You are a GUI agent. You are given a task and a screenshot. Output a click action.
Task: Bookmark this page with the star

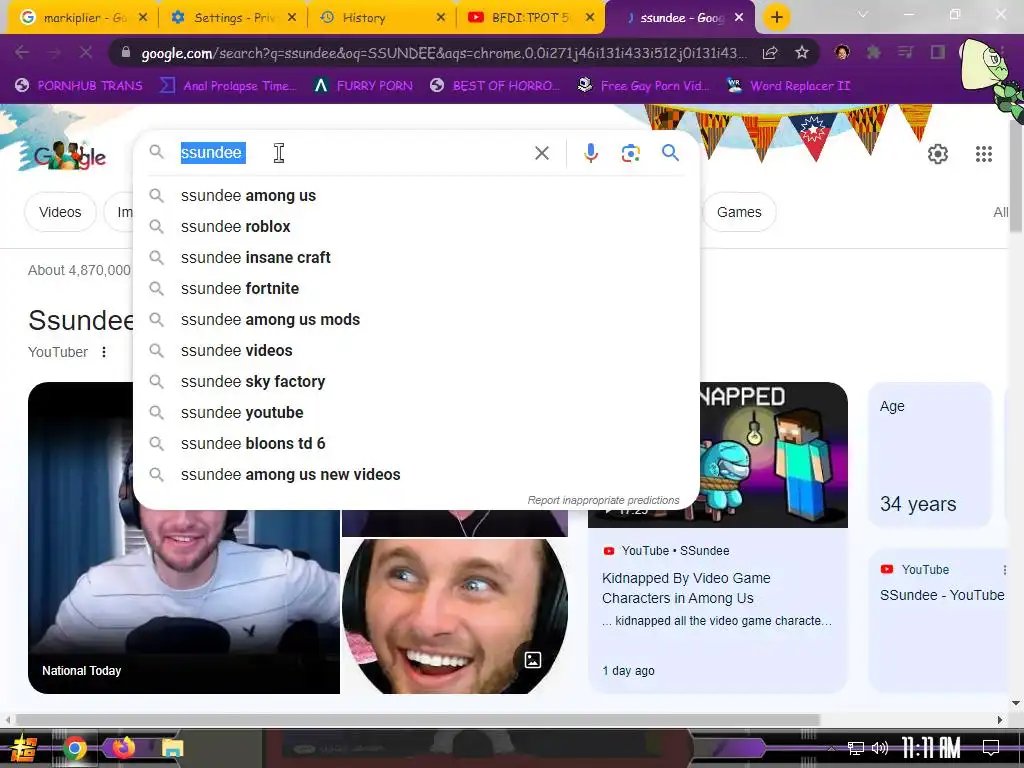[802, 52]
